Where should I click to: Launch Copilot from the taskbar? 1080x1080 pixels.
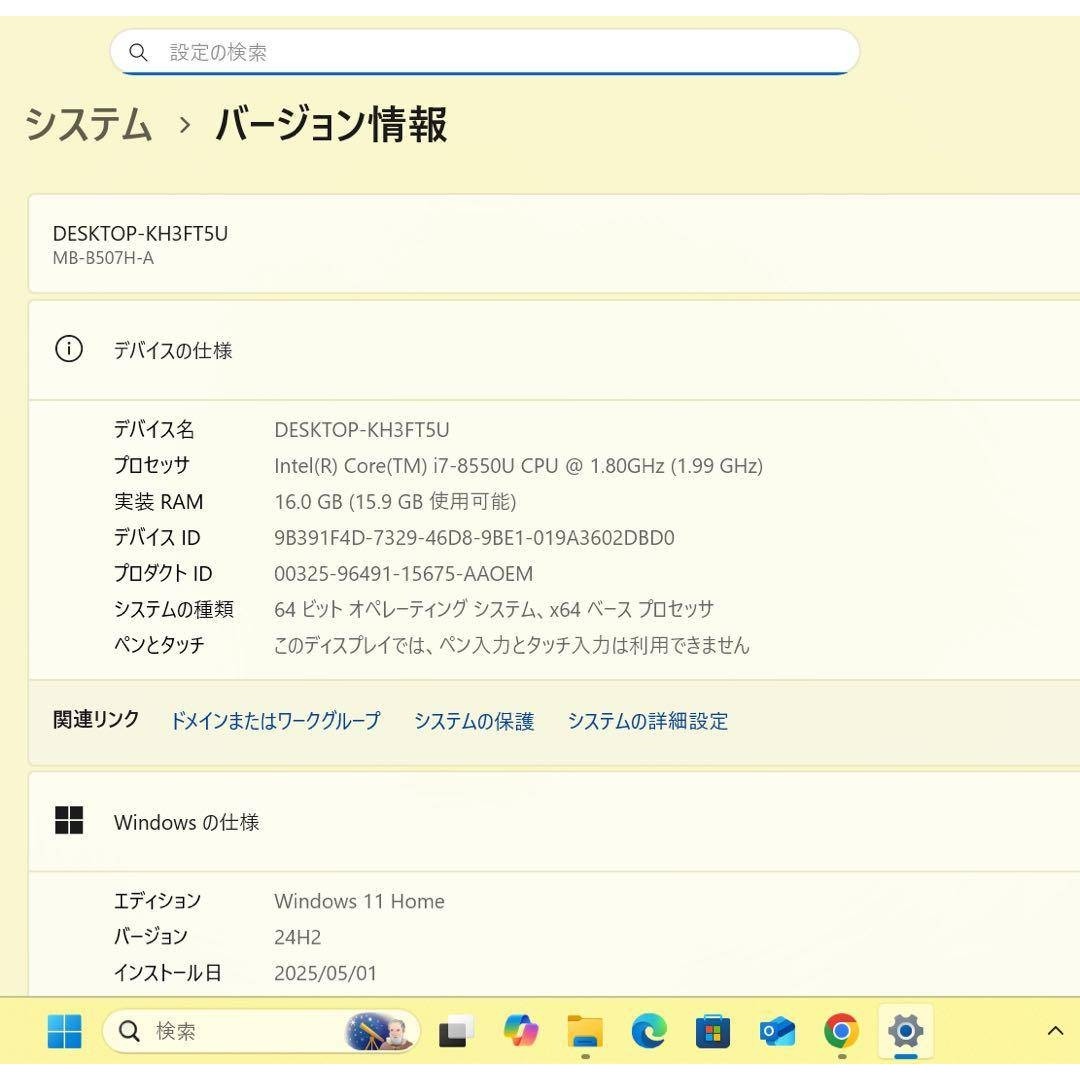[x=521, y=1031]
